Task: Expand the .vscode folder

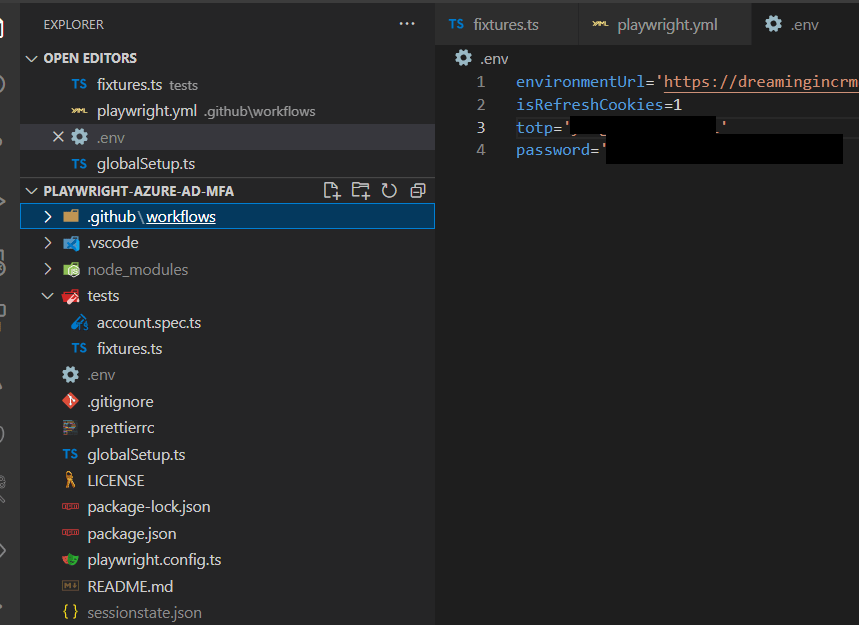Action: tap(47, 242)
